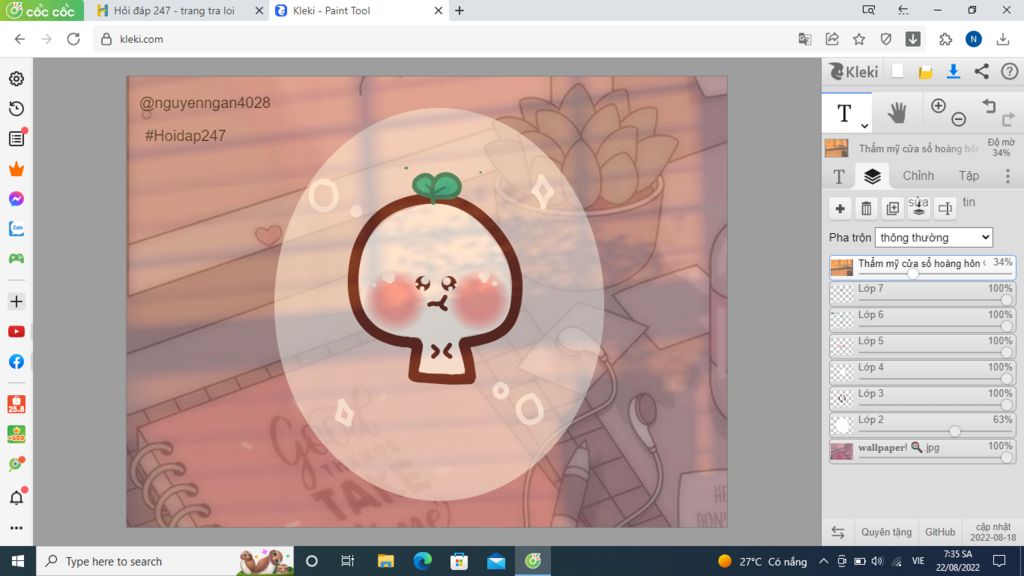Screen dimensions: 1024x576
Task: Switch to the Text tab
Action: 839,176
